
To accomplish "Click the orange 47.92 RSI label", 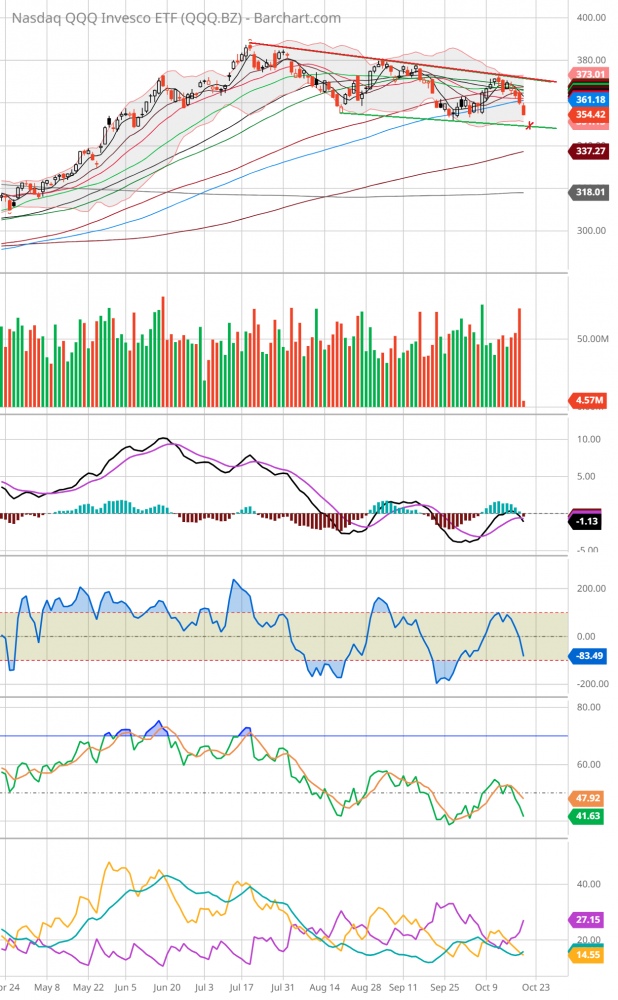I will [590, 799].
